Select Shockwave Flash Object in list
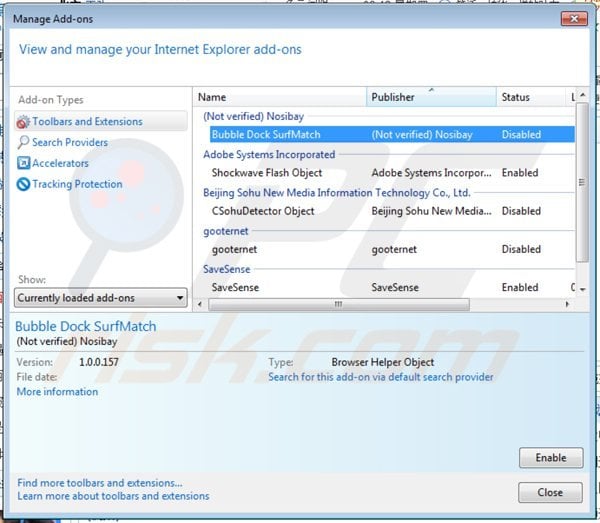 coord(266,173)
